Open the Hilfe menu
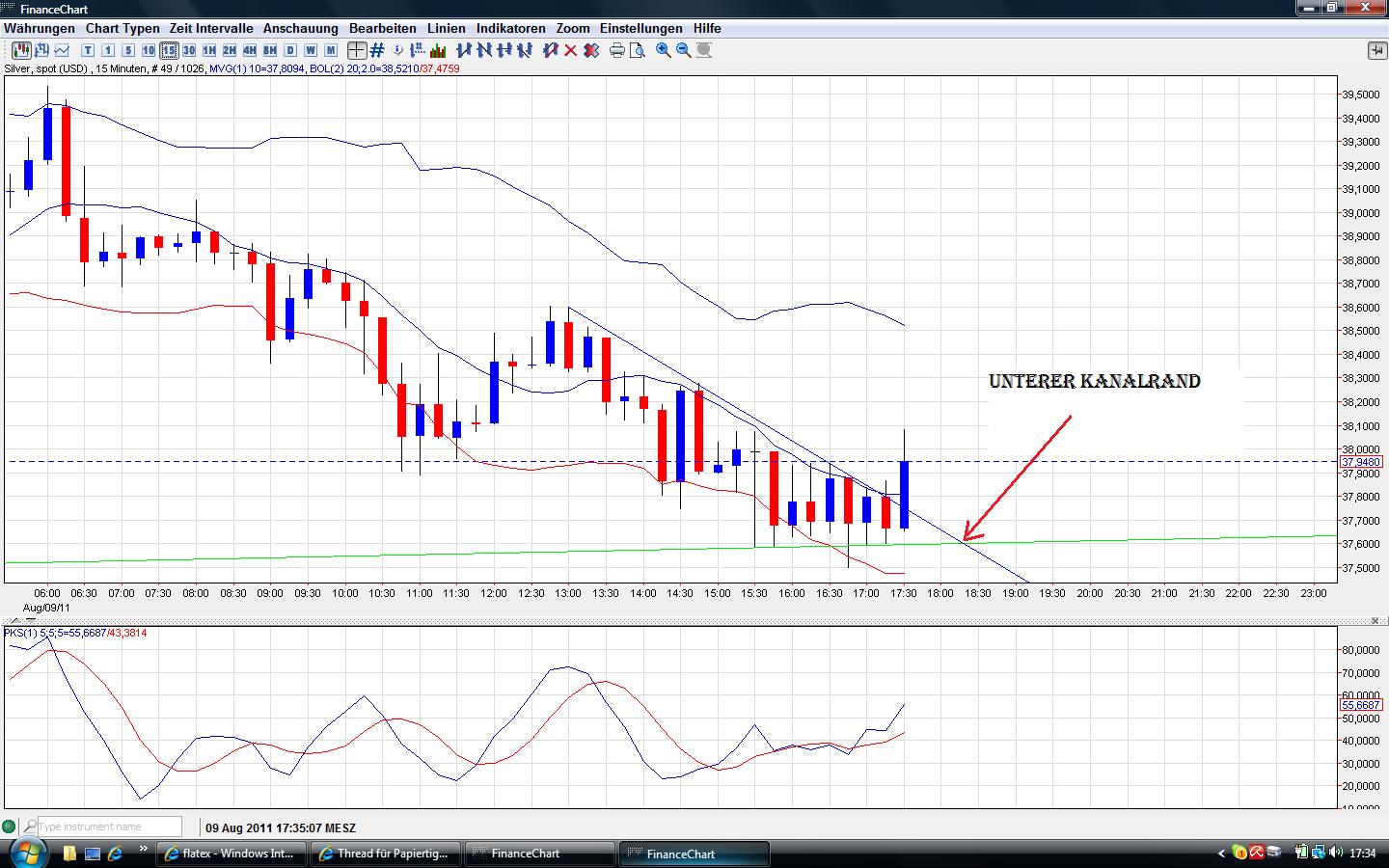This screenshot has height=868, width=1389. pyautogui.click(x=707, y=29)
